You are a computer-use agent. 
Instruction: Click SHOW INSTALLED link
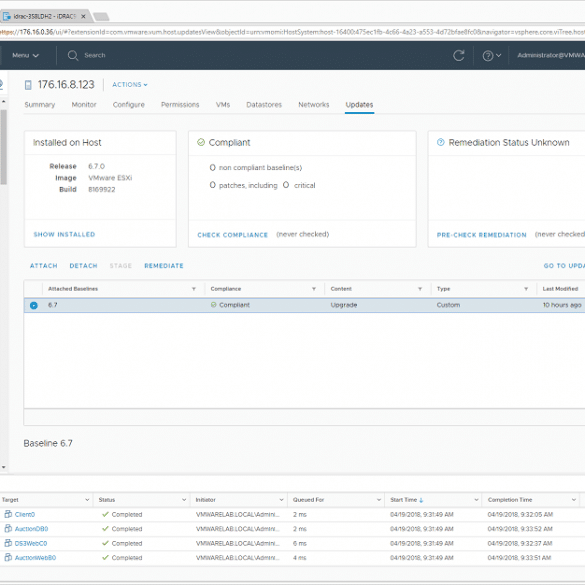click(64, 234)
